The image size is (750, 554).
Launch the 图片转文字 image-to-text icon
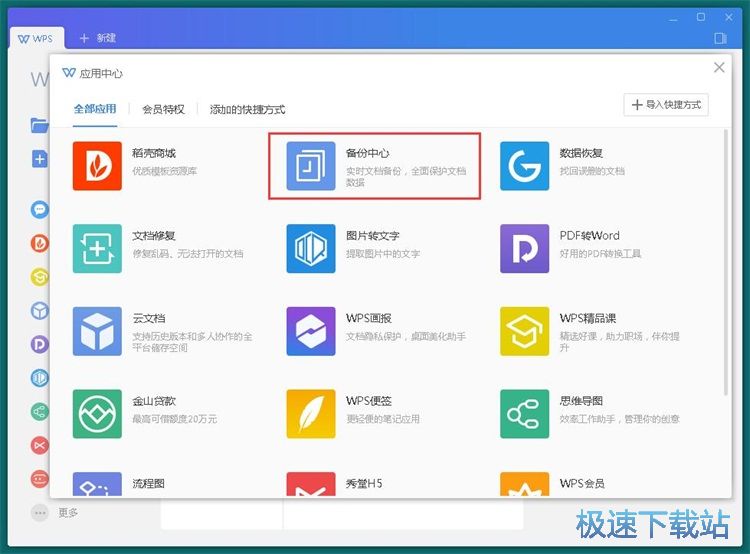[x=311, y=248]
